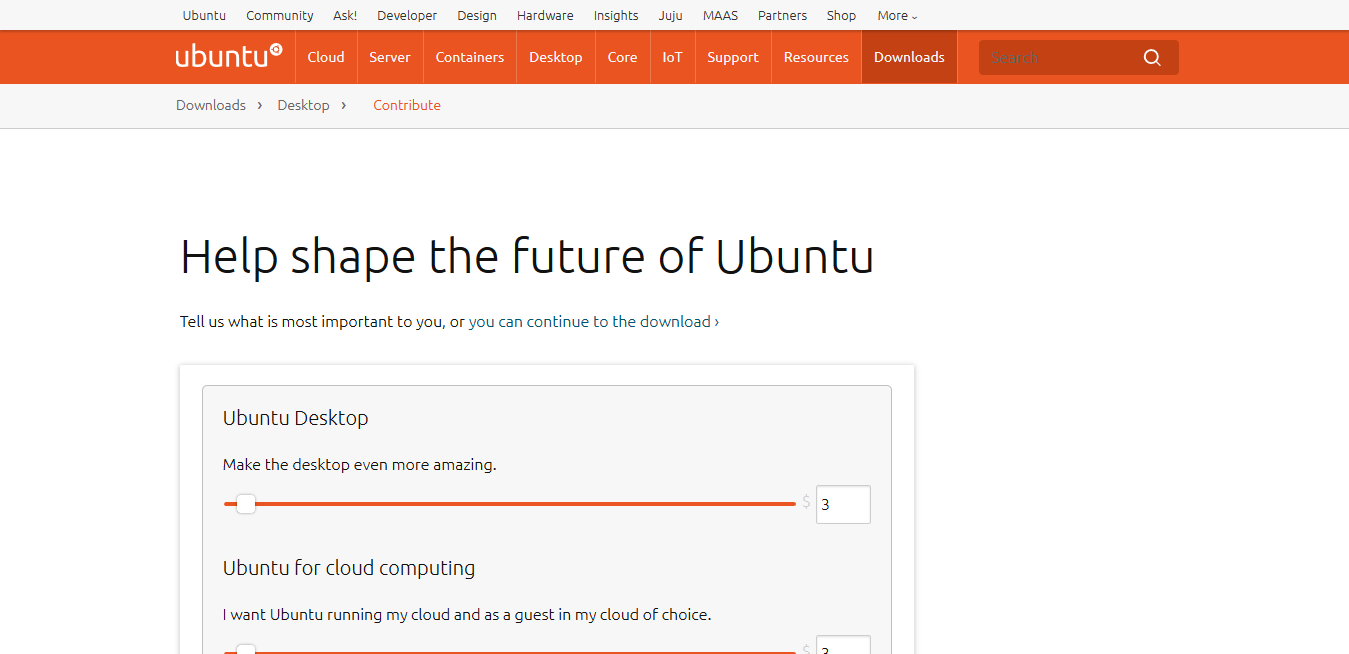1349x654 pixels.
Task: Open the Ubuntu link in top bar
Action: click(x=204, y=15)
